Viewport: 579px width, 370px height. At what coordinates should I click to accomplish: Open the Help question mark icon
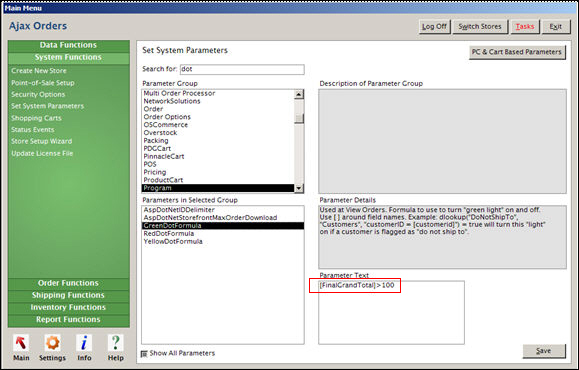tap(116, 343)
